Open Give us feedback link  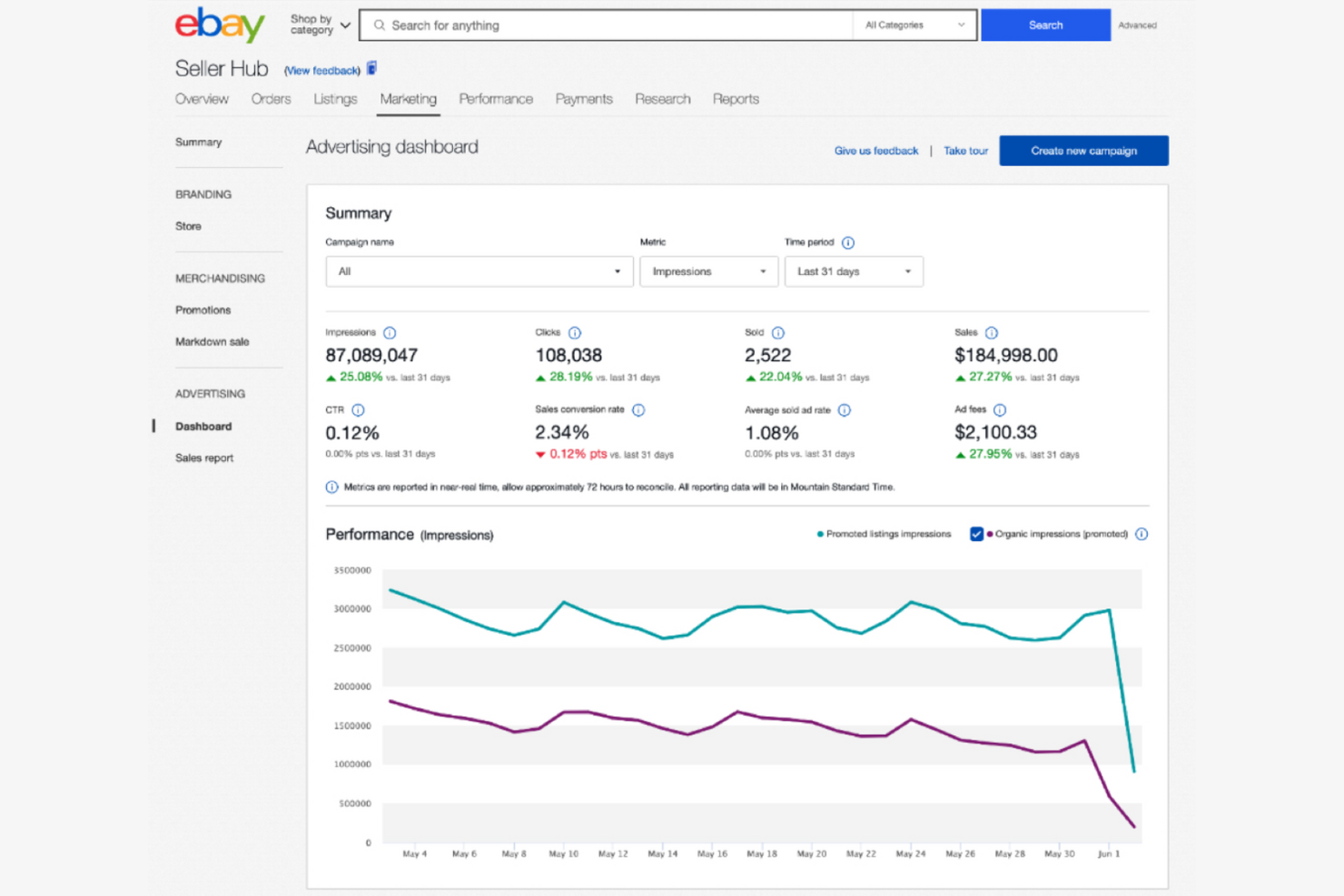coord(876,151)
